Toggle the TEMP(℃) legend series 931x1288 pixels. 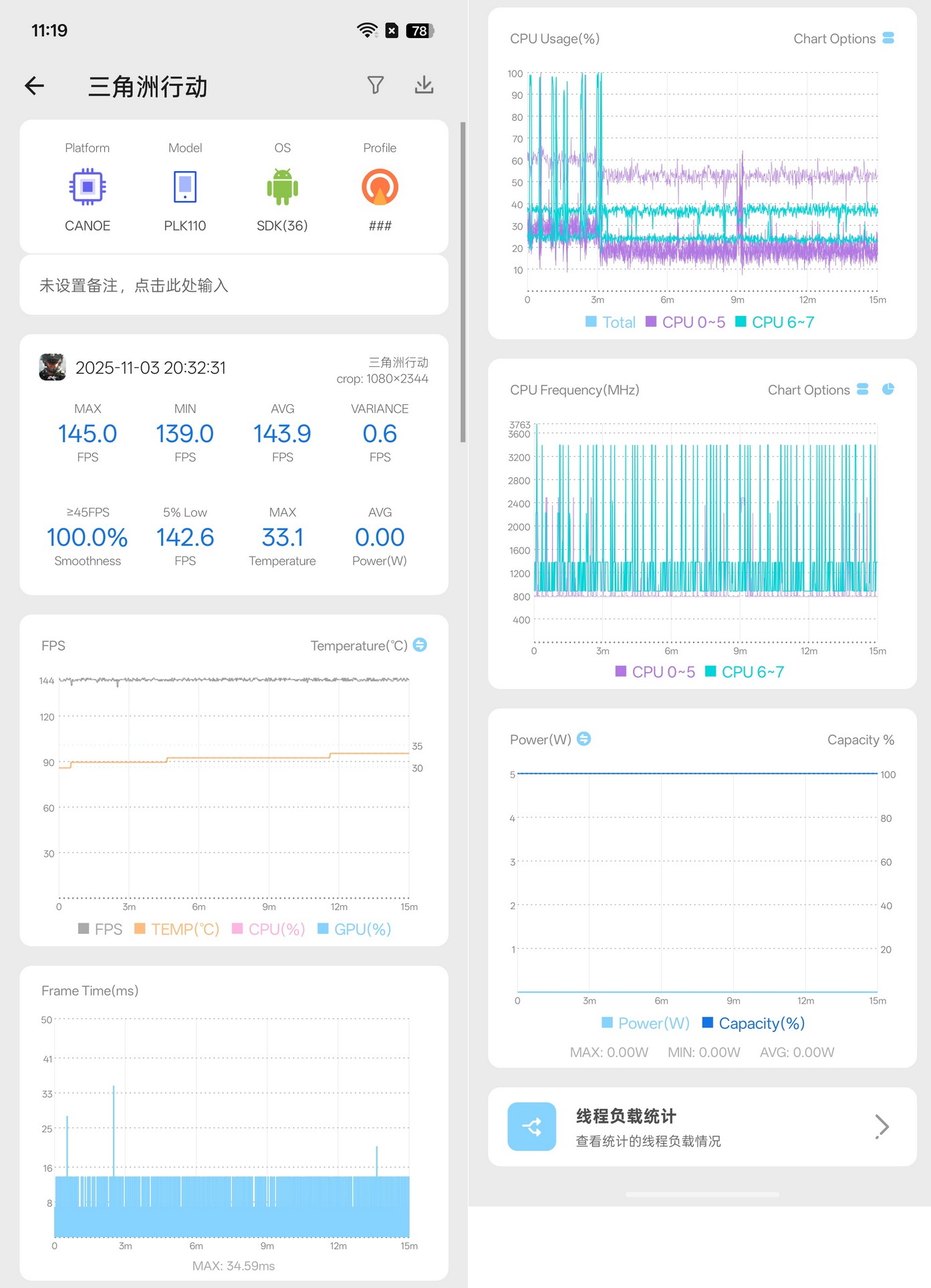(x=177, y=929)
